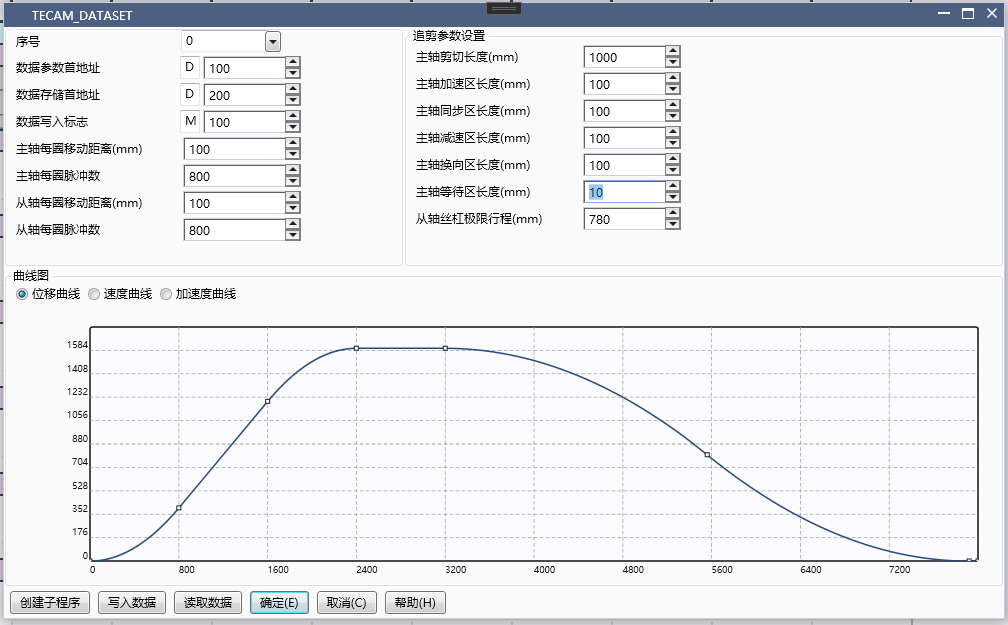Open help via the 帮助(H) button
The height and width of the screenshot is (625, 1008).
click(x=414, y=602)
